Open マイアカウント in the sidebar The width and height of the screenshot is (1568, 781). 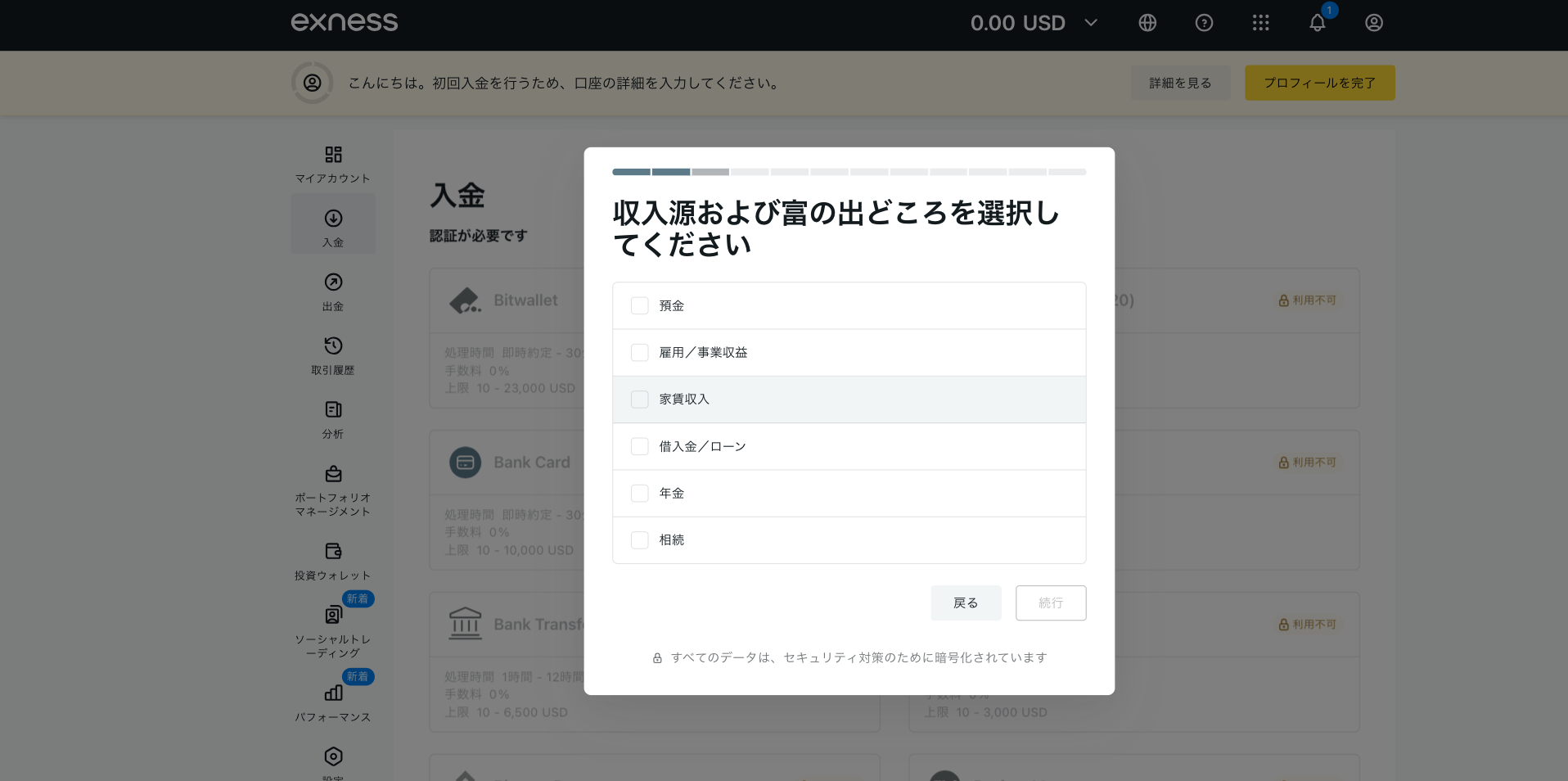tap(333, 164)
